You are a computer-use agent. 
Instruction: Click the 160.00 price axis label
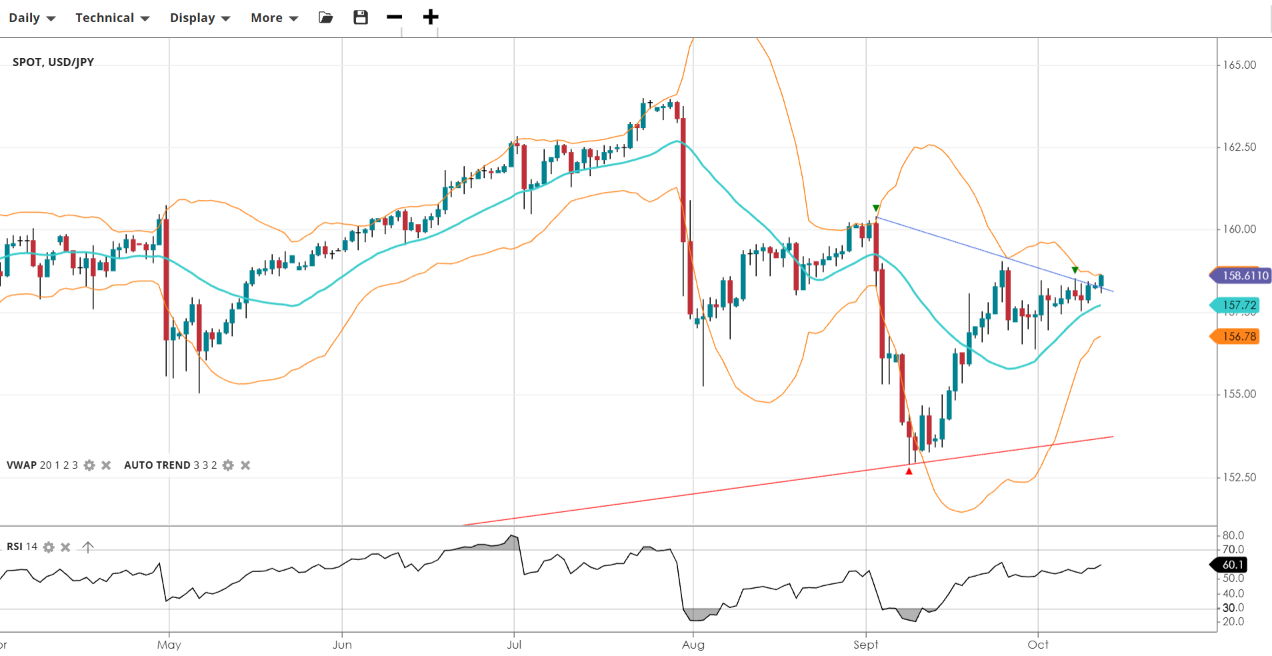click(1240, 229)
